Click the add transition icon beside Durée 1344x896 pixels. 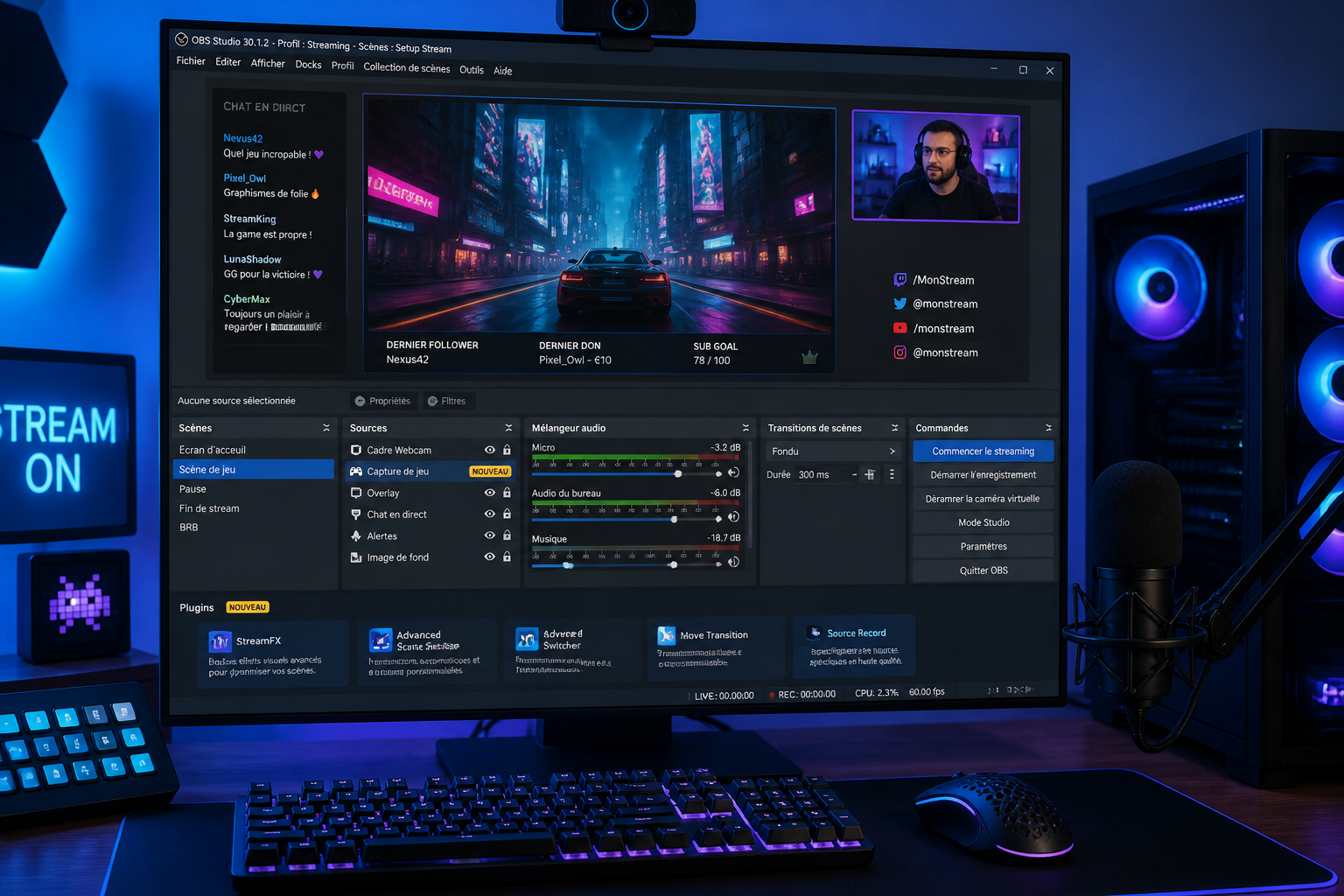coord(870,474)
